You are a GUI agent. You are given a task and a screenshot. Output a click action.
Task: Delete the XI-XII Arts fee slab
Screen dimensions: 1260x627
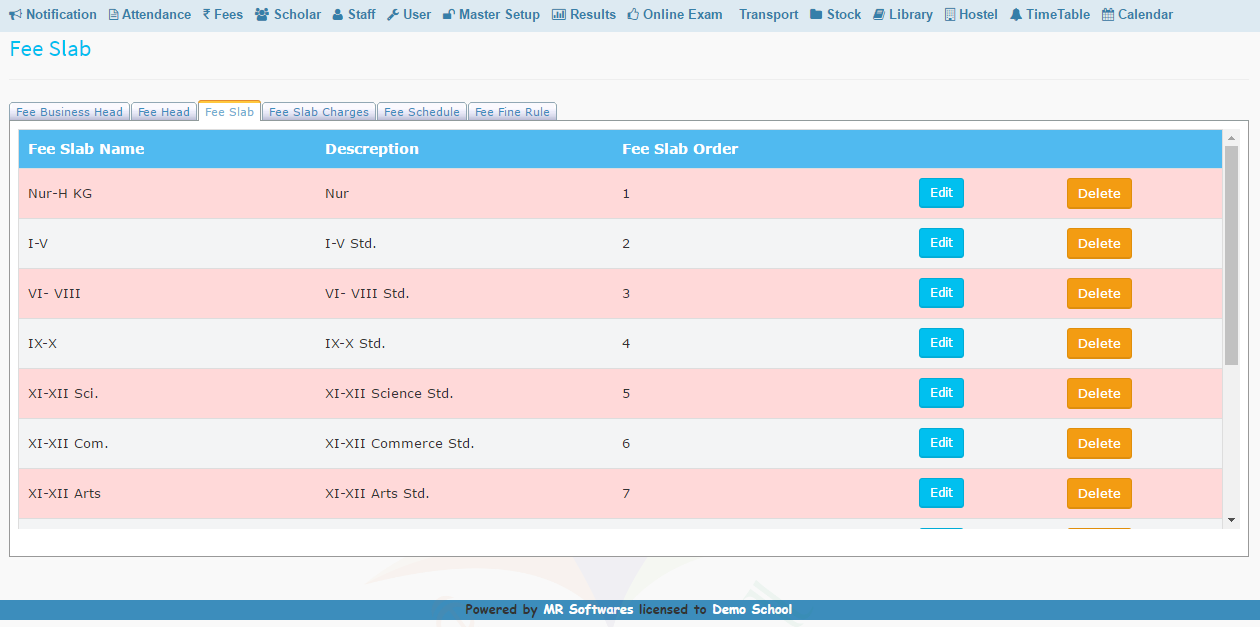[1099, 493]
